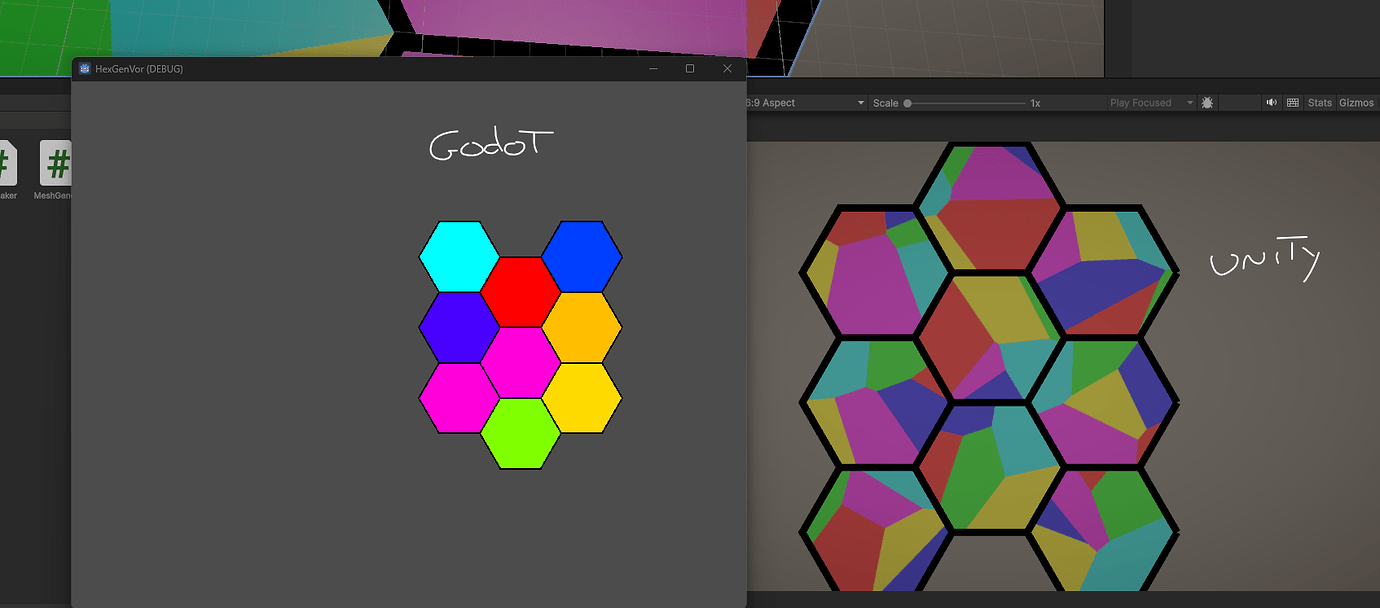Viewport: 1380px width, 608px height.
Task: Toggle the Stats overlay in the Game view
Action: tap(1320, 102)
